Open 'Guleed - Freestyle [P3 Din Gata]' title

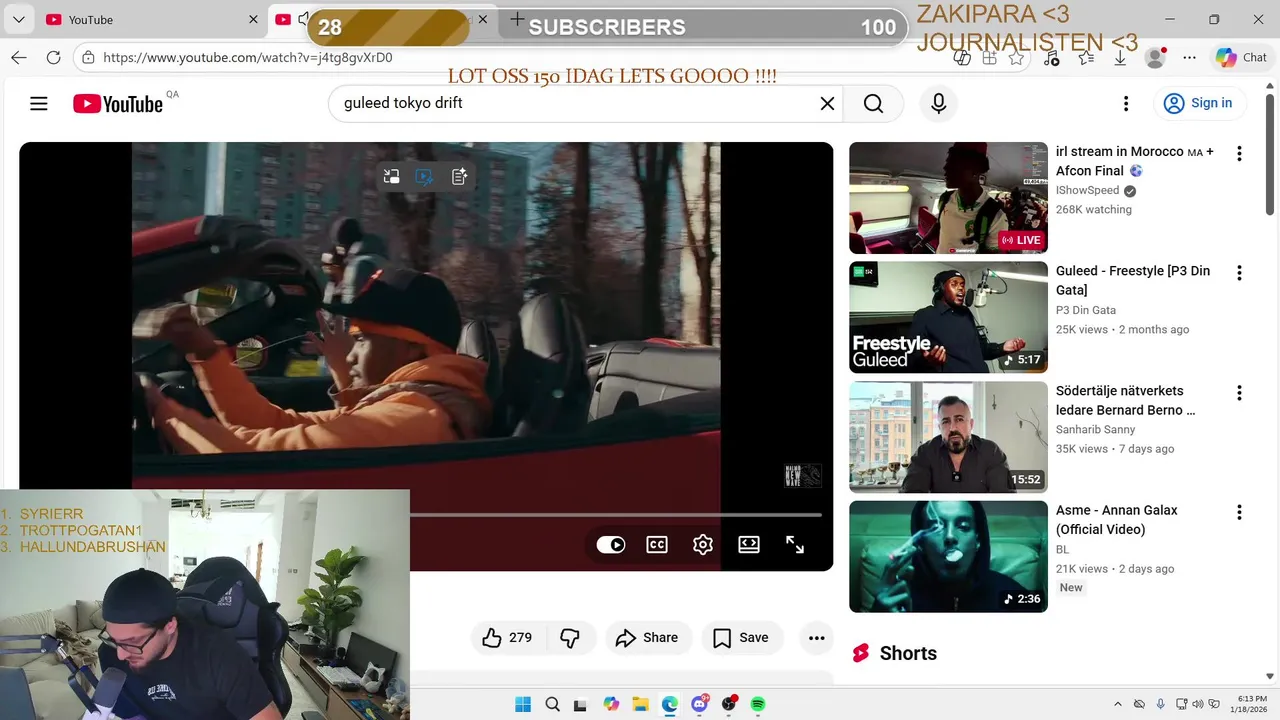1133,281
